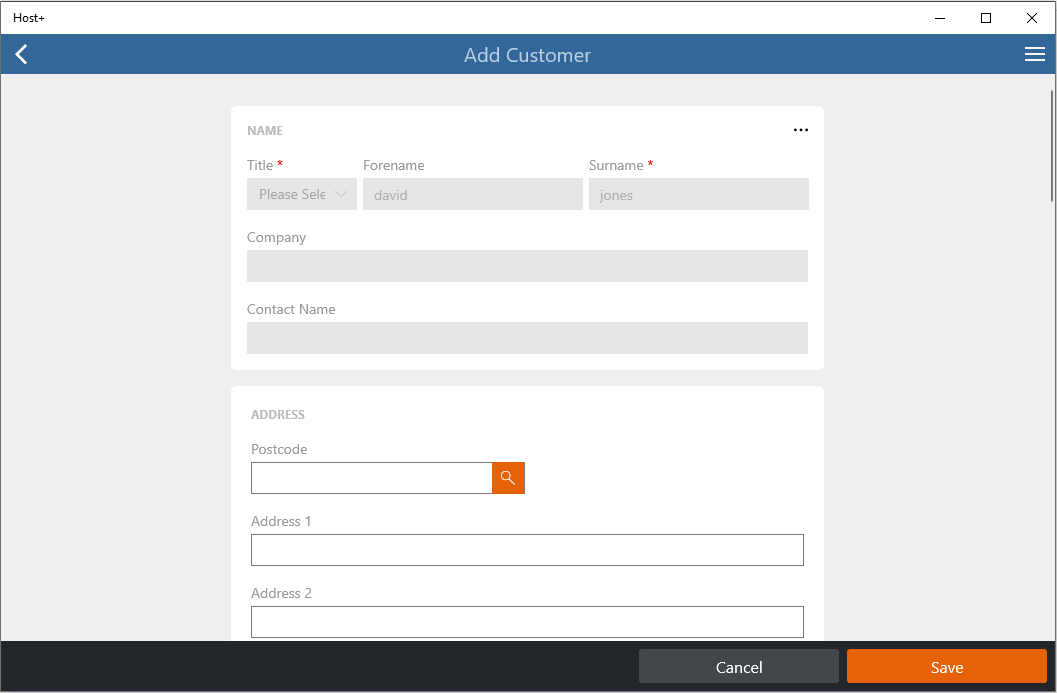Go back using the header arrow
The width and height of the screenshot is (1057, 693).
22,55
